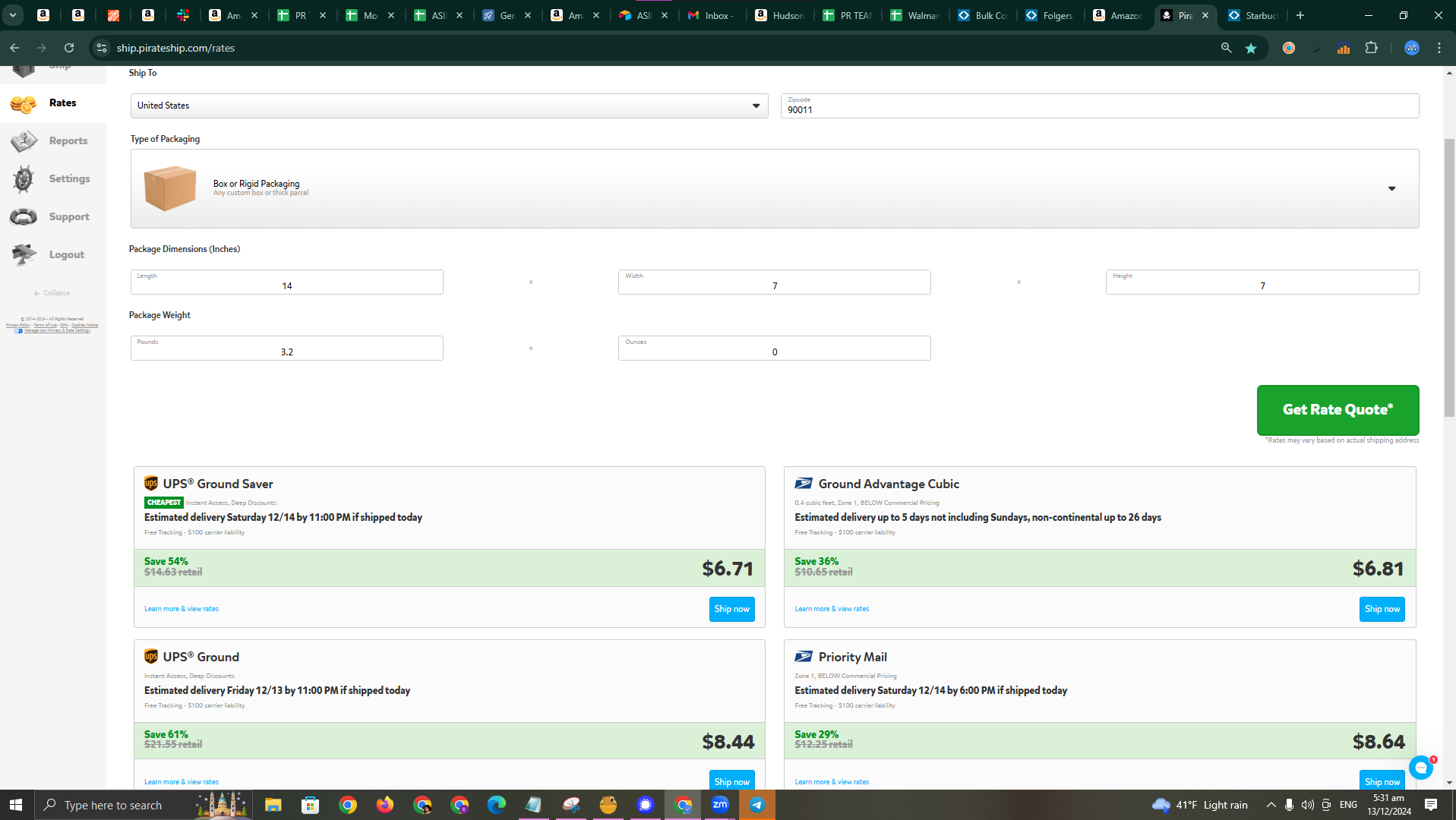The height and width of the screenshot is (820, 1456).
Task: Click the Length dimension field
Action: click(287, 282)
